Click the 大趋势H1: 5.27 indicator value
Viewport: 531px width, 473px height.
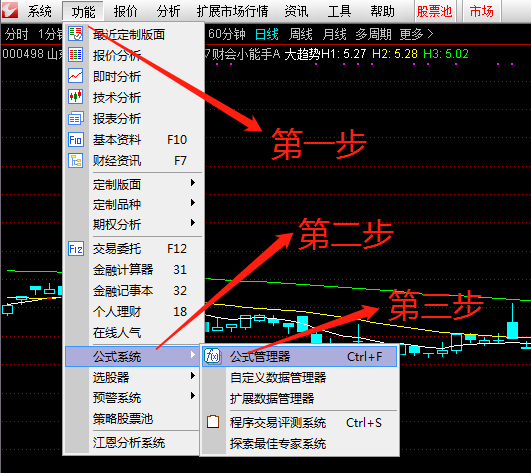pos(325,54)
